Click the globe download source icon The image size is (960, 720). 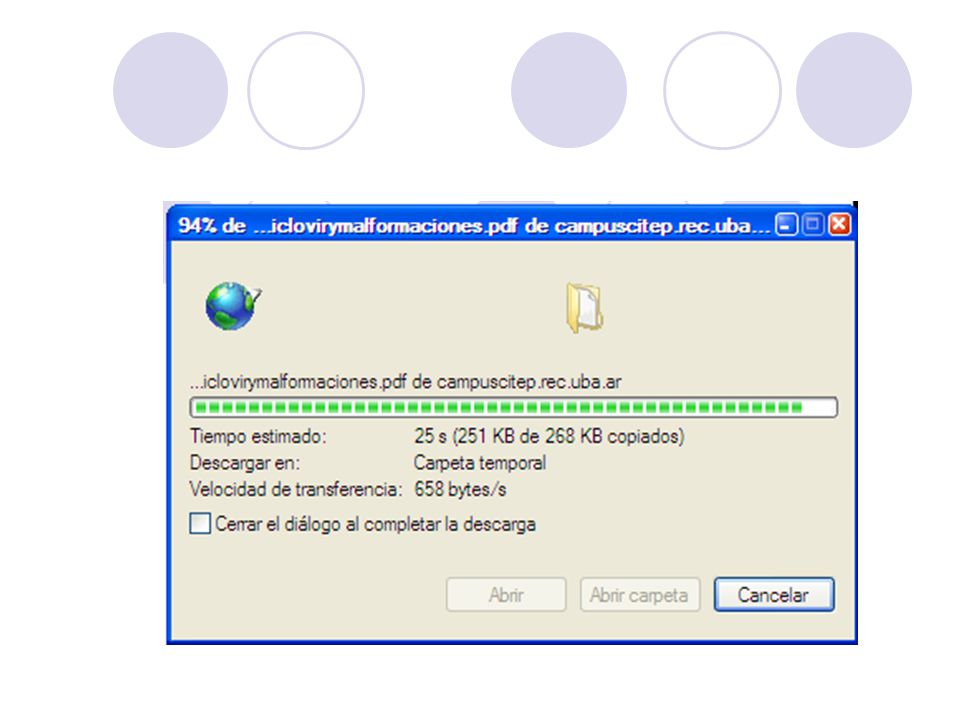233,306
